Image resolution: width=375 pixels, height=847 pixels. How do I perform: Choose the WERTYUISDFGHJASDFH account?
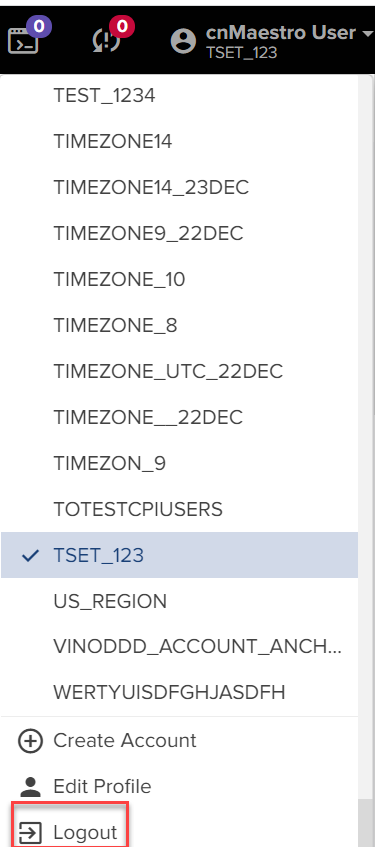[x=179, y=693]
